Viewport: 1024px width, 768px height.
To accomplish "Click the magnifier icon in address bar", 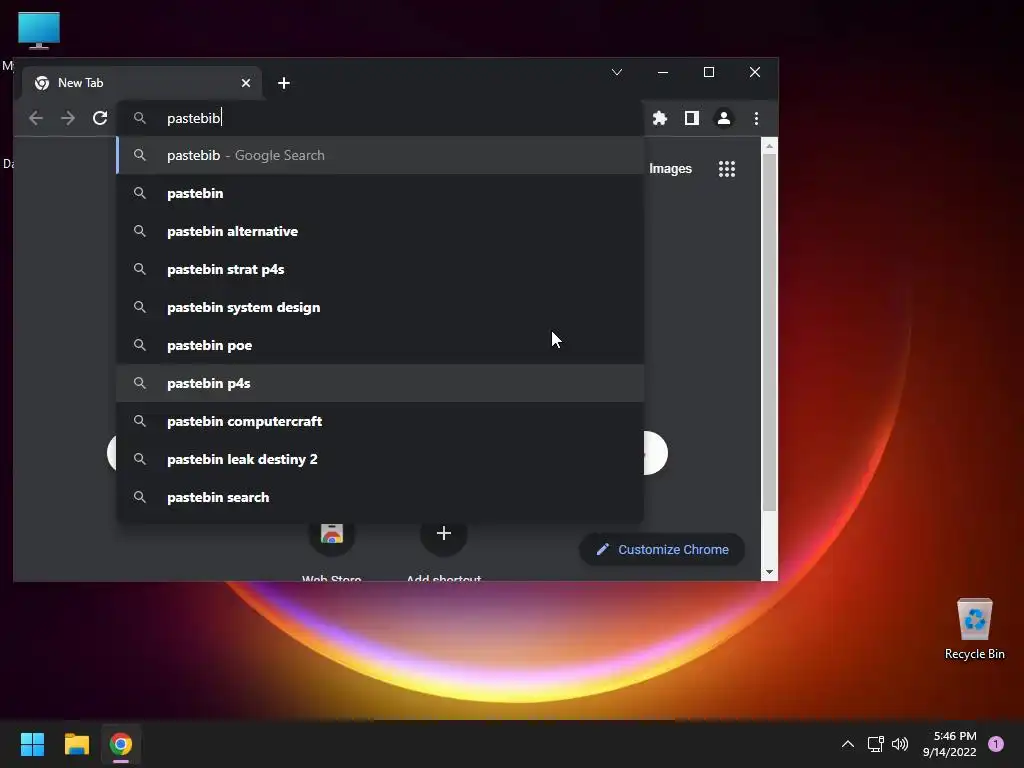I will coord(140,118).
